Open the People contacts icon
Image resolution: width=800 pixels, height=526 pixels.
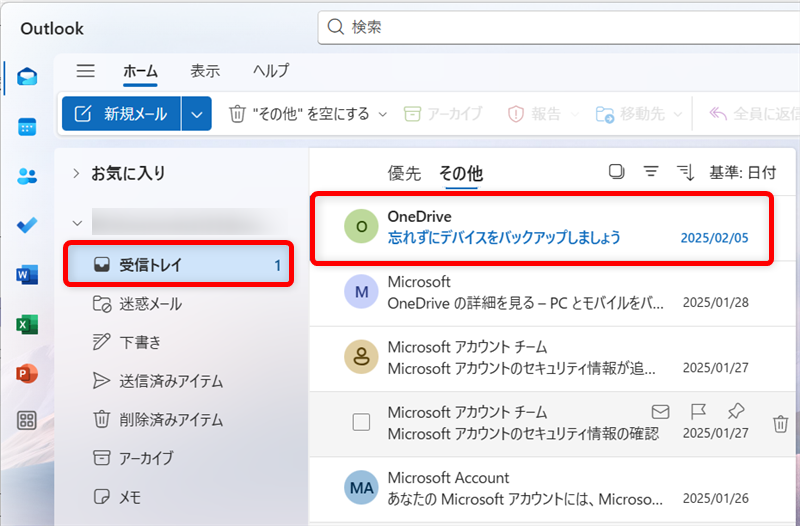(27, 177)
